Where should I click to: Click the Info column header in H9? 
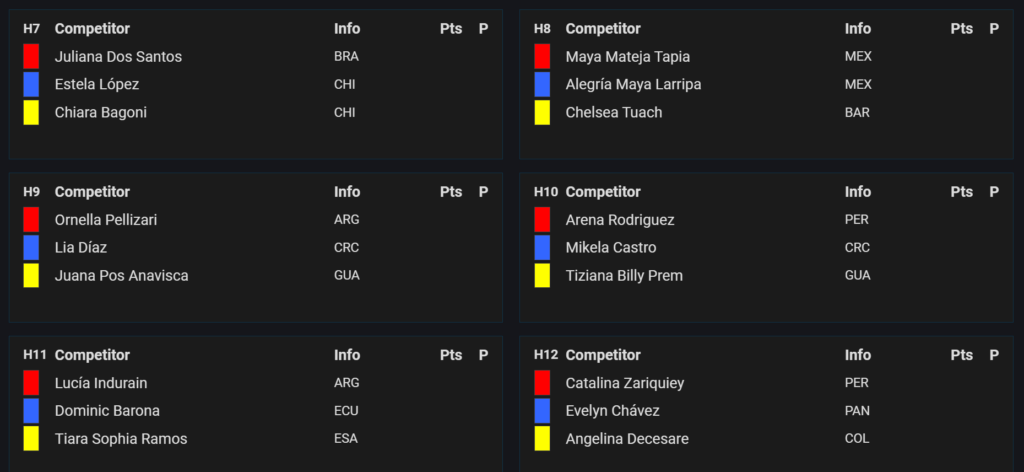(347, 192)
